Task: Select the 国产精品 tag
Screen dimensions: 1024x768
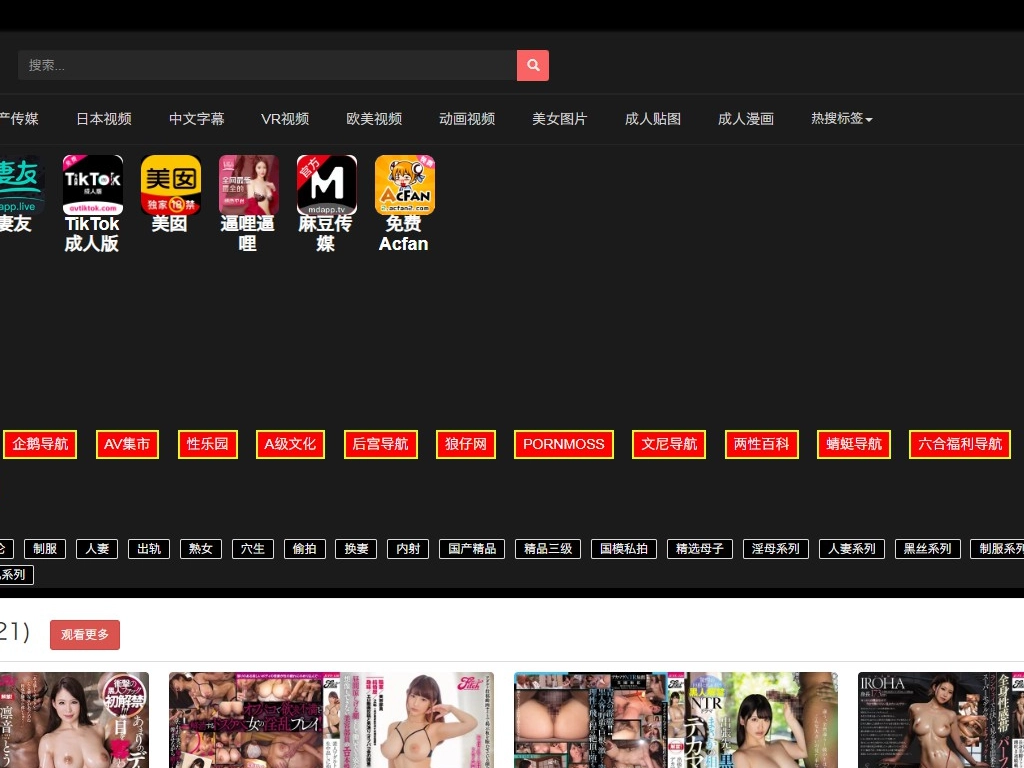Action: pyautogui.click(x=472, y=549)
